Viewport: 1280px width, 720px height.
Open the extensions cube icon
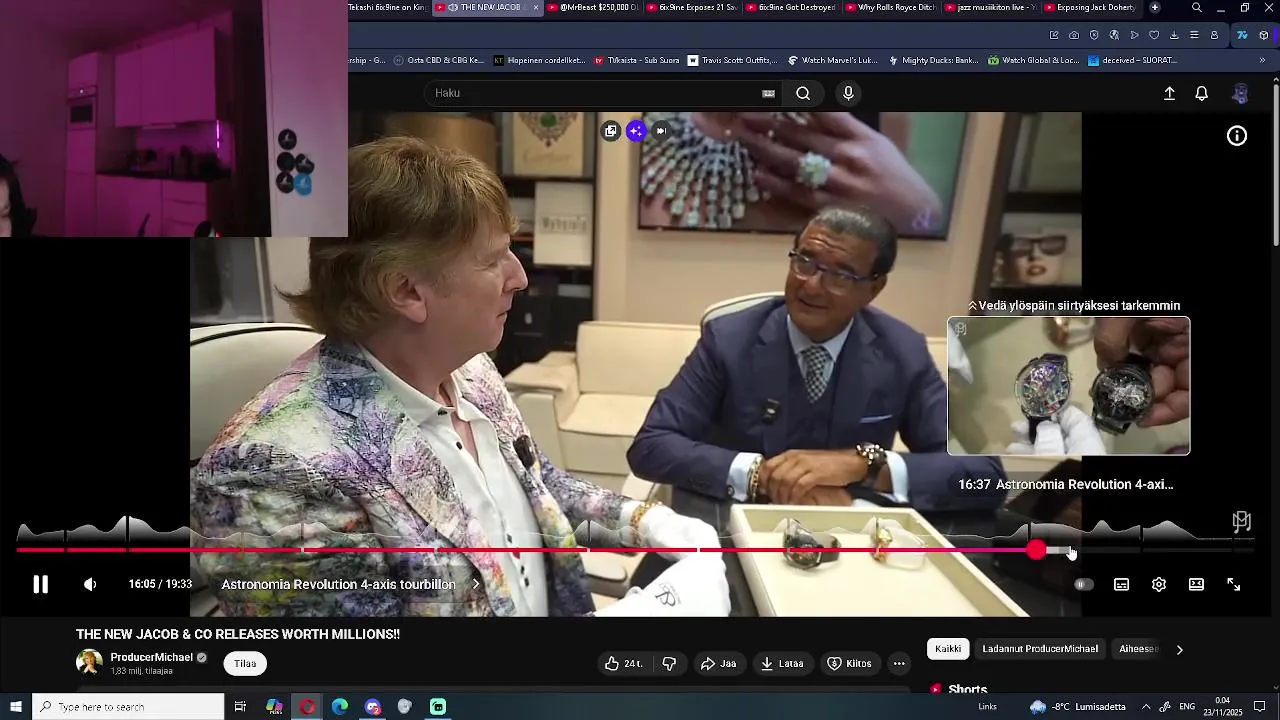click(x=1264, y=35)
